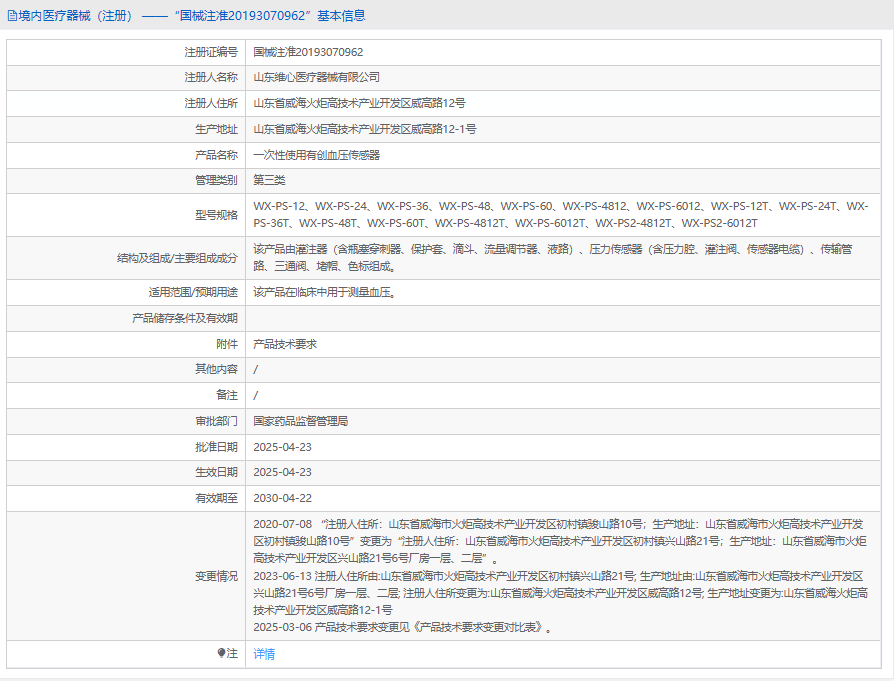
Task: Click approval department 国家药品监督管理局
Action: [301, 421]
